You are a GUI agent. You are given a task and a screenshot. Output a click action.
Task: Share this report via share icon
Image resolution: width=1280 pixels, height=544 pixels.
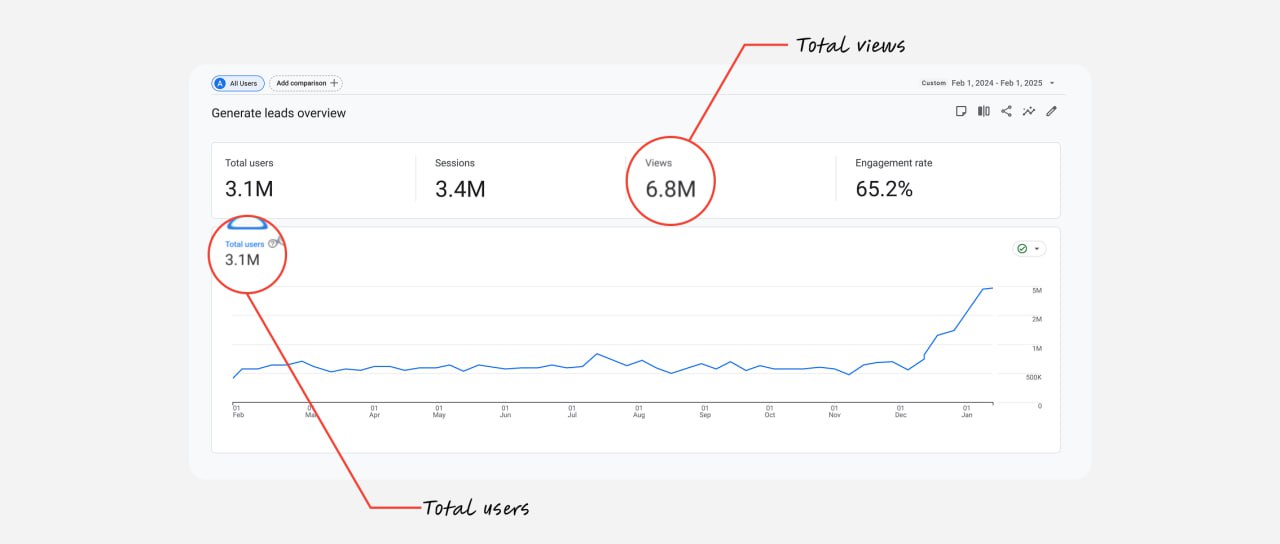pyautogui.click(x=1006, y=111)
